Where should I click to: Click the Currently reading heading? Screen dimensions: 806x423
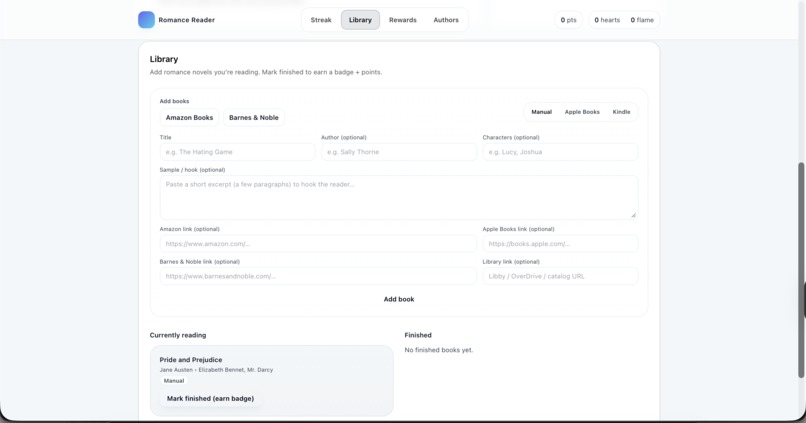[x=178, y=335]
